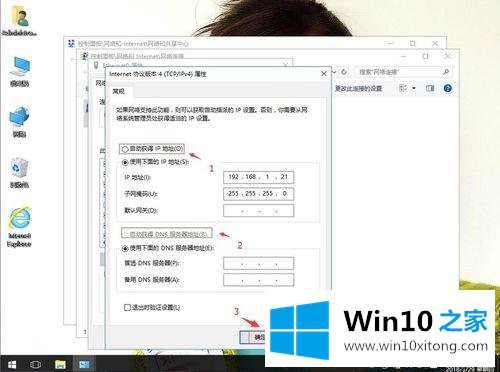Open the view options dropdown arrow

pyautogui.click(x=414, y=88)
